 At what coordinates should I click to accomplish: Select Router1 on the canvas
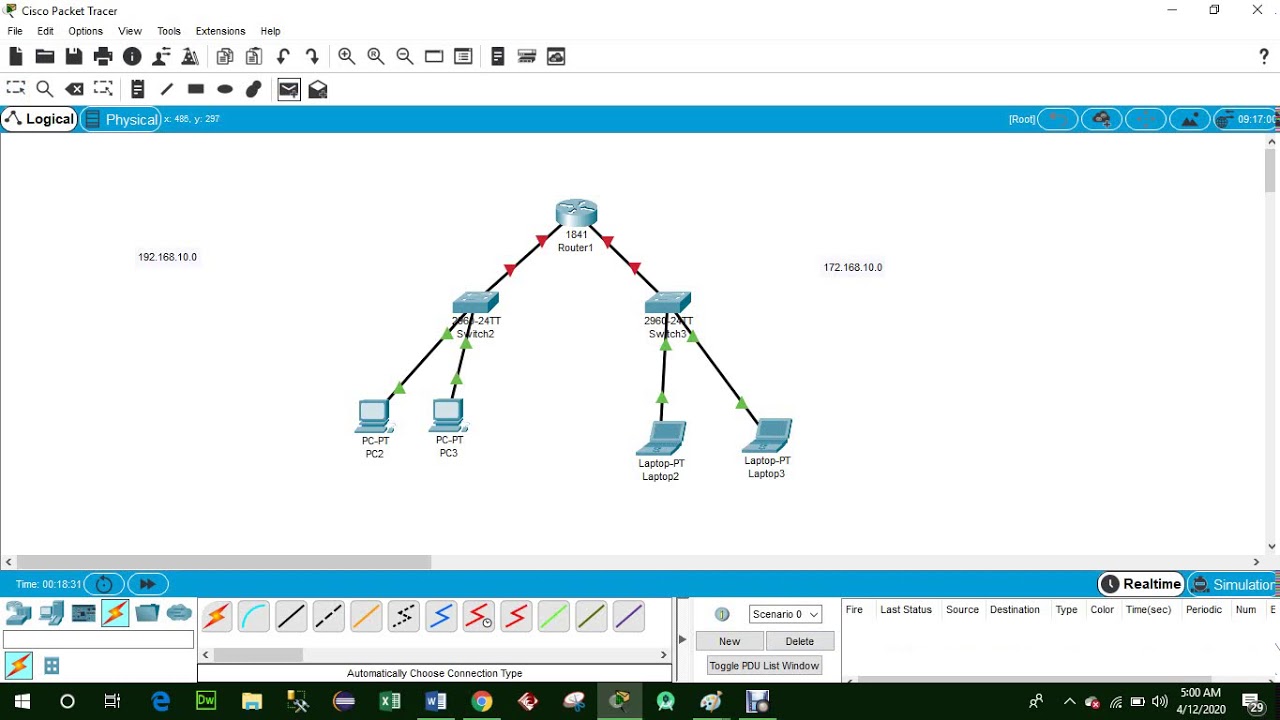pos(576,213)
